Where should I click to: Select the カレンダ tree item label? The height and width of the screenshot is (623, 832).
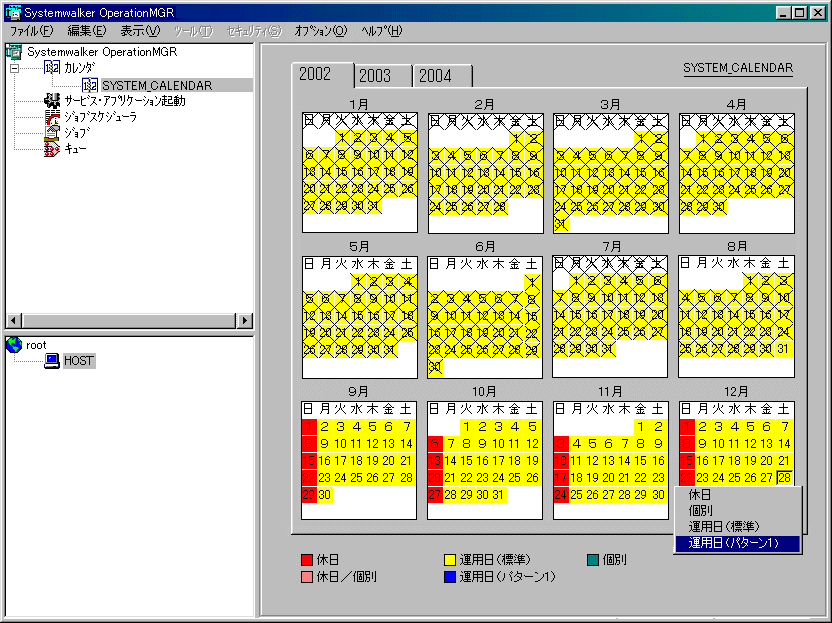[x=80, y=68]
